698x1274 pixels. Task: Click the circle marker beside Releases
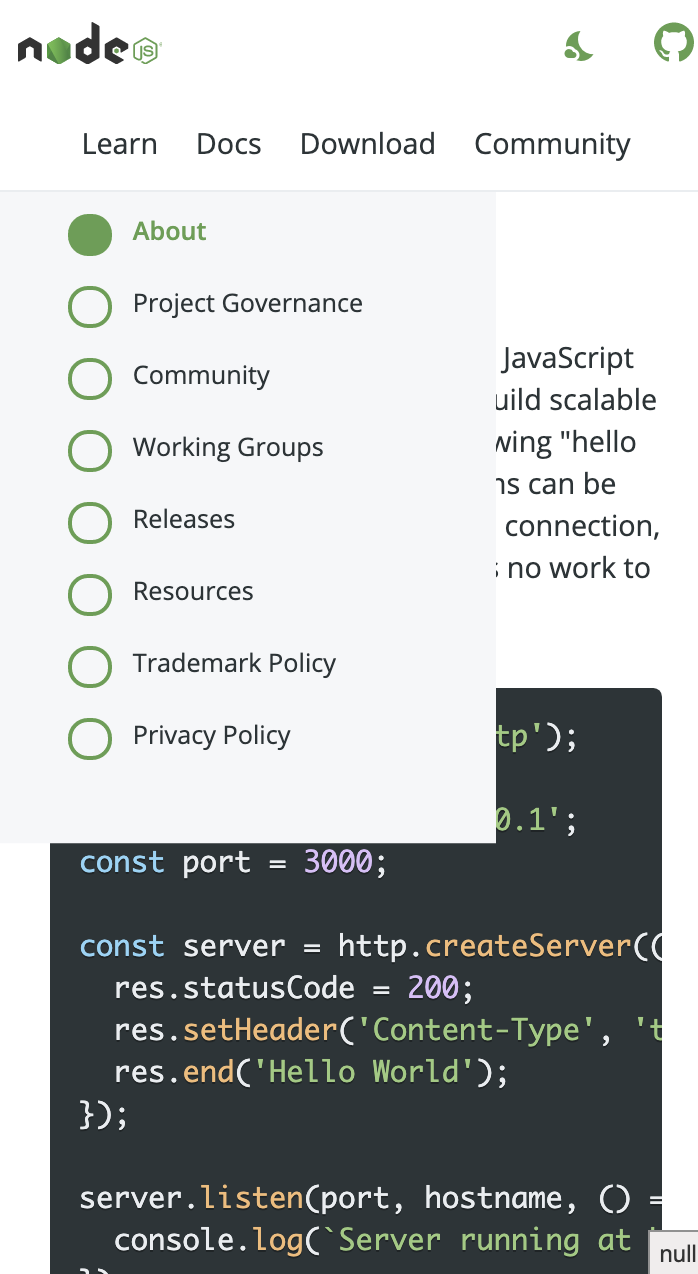click(x=90, y=523)
